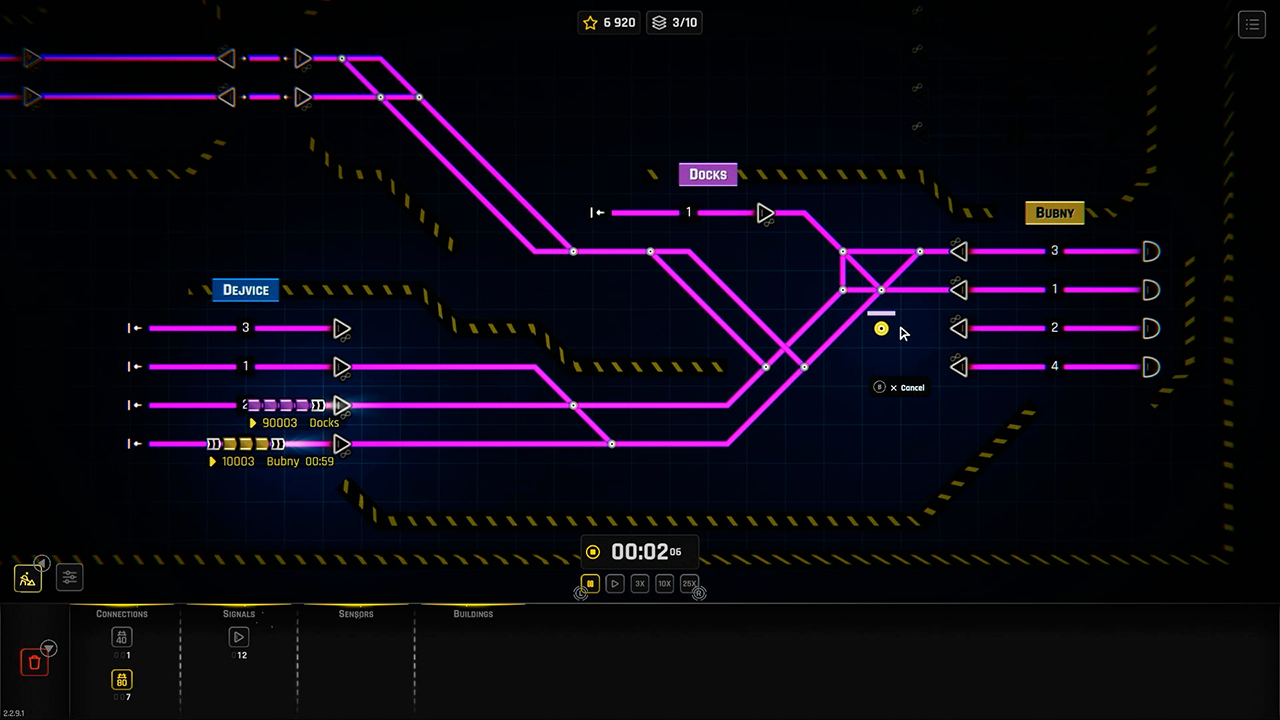Viewport: 1280px width, 720px height.
Task: Choose the signal build tool icon
Action: tap(239, 637)
